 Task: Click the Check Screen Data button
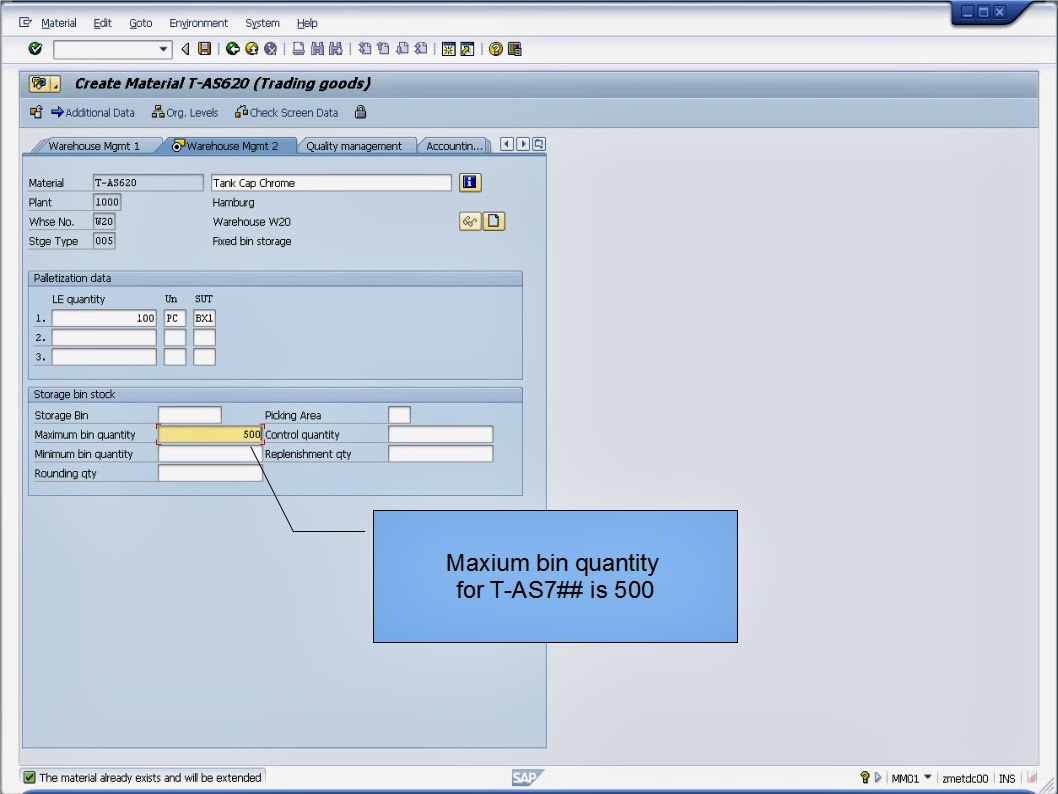pos(287,113)
